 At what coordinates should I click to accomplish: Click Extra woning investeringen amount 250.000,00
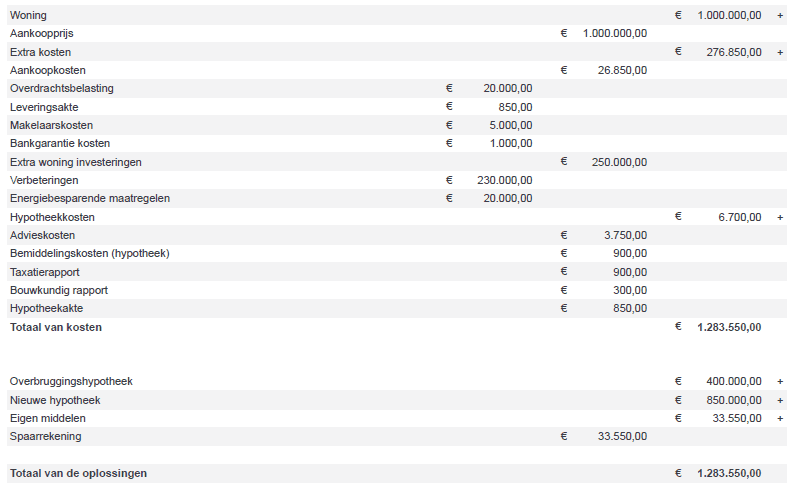point(619,162)
